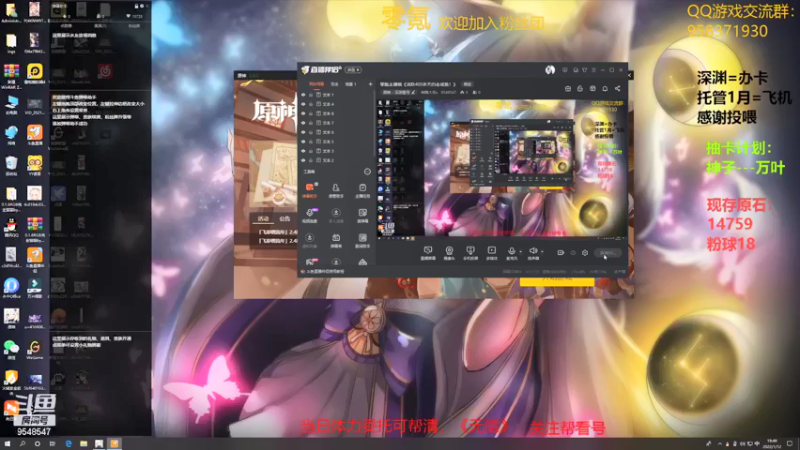Expand the microphone options arrow
The image size is (800, 450).
[x=521, y=252]
